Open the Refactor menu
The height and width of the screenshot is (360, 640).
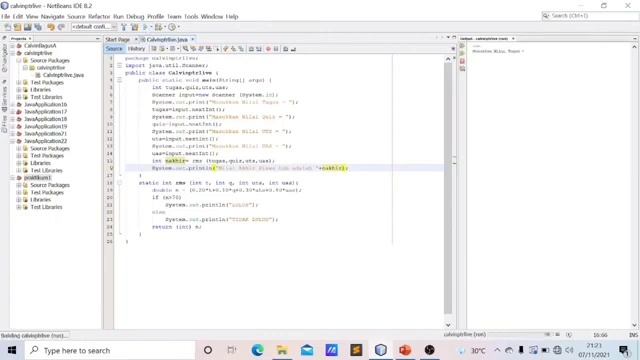(99, 17)
